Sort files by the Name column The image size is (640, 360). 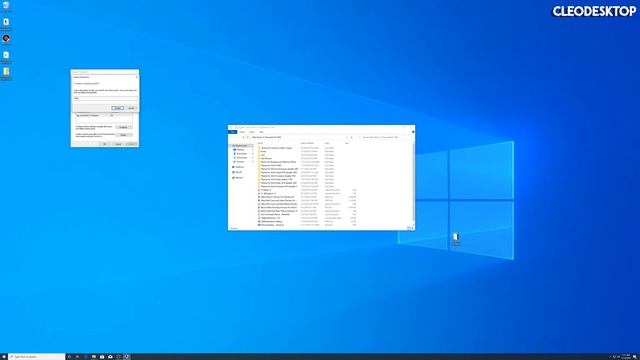260,143
